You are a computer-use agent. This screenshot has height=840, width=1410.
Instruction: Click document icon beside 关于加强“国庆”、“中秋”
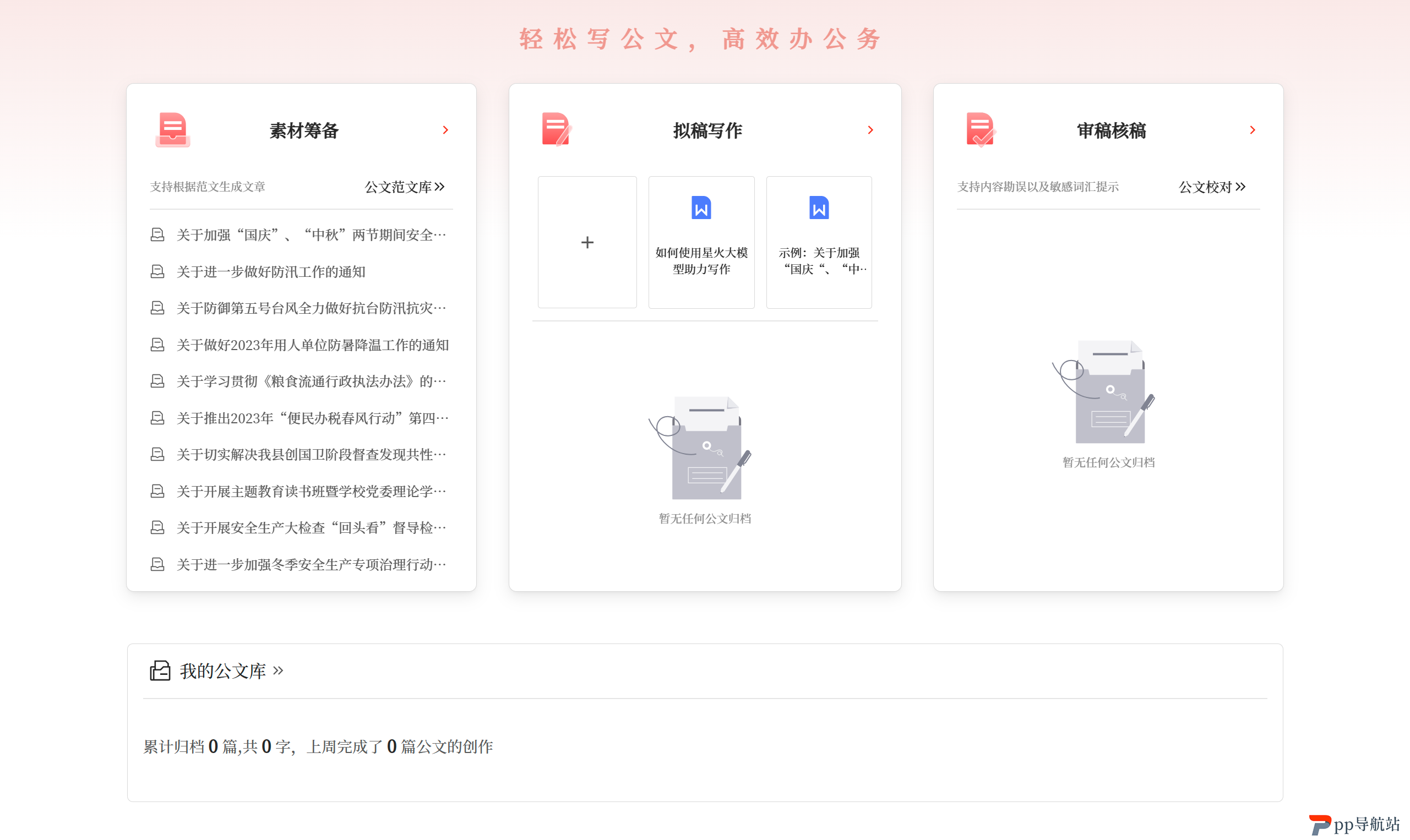tap(157, 235)
